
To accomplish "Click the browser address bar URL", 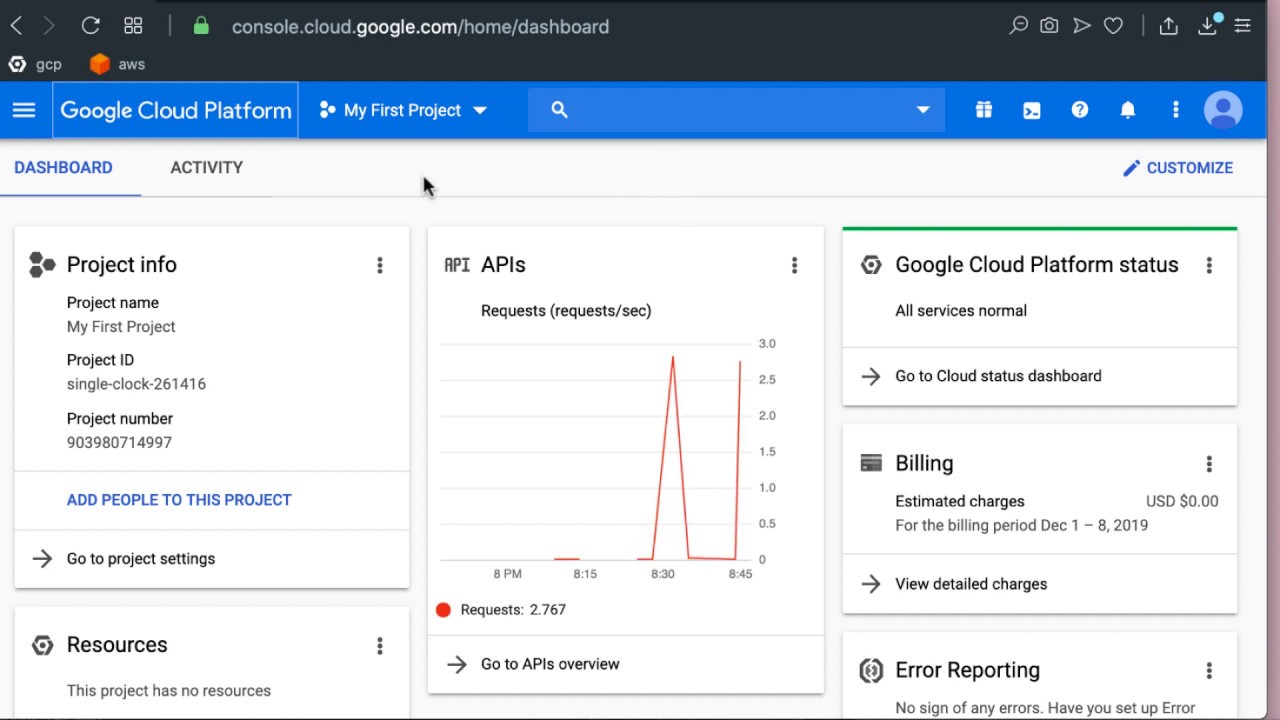I will coord(420,27).
